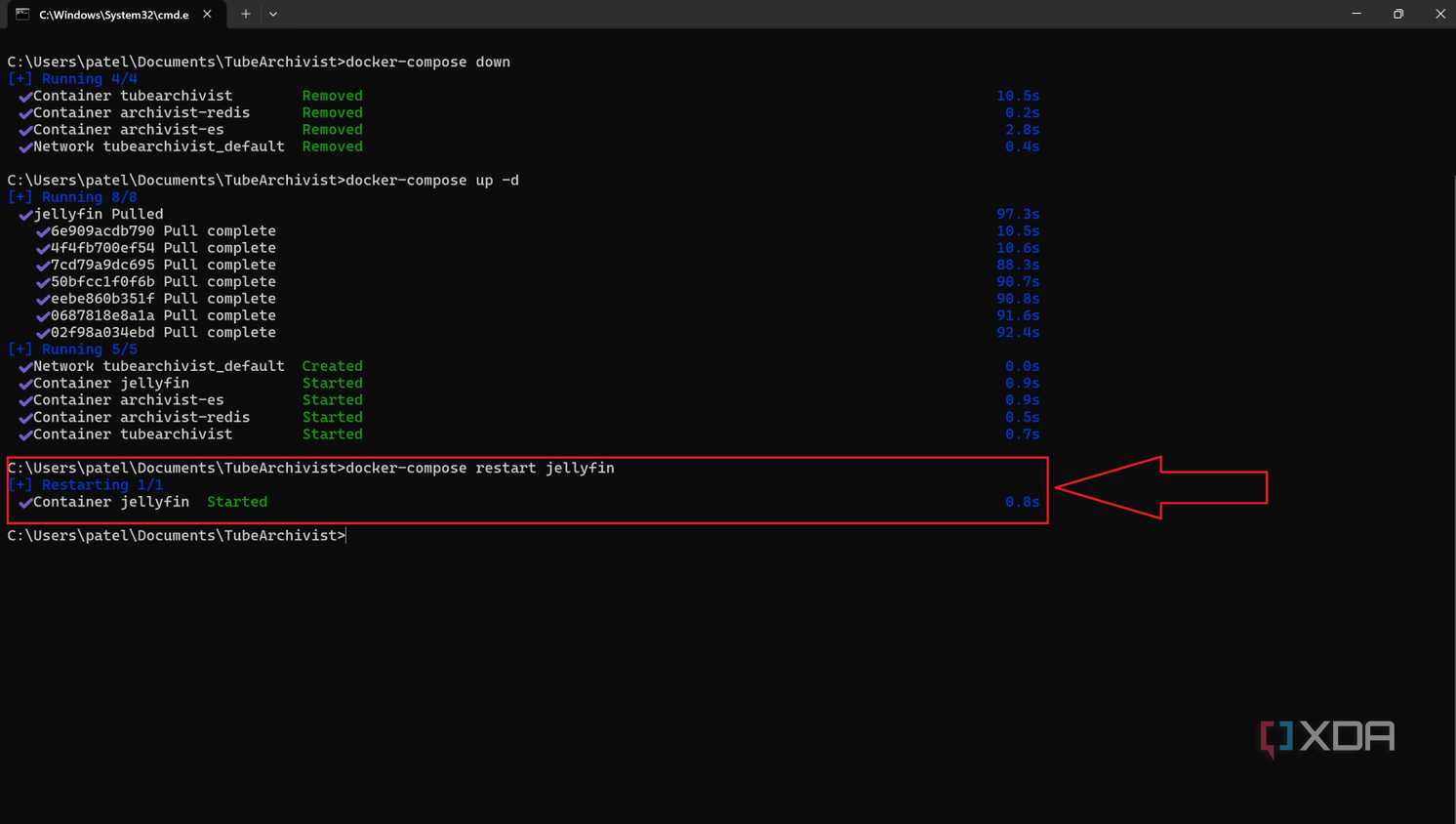The height and width of the screenshot is (824, 1456).
Task: Click the '88.3s' duration value
Action: pos(1018,265)
